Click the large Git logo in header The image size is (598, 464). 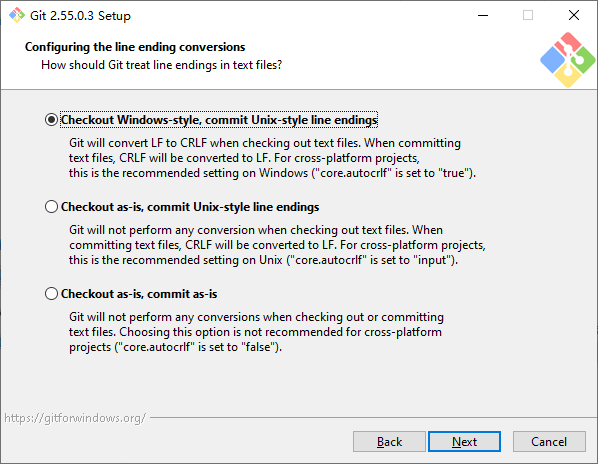tap(567, 60)
